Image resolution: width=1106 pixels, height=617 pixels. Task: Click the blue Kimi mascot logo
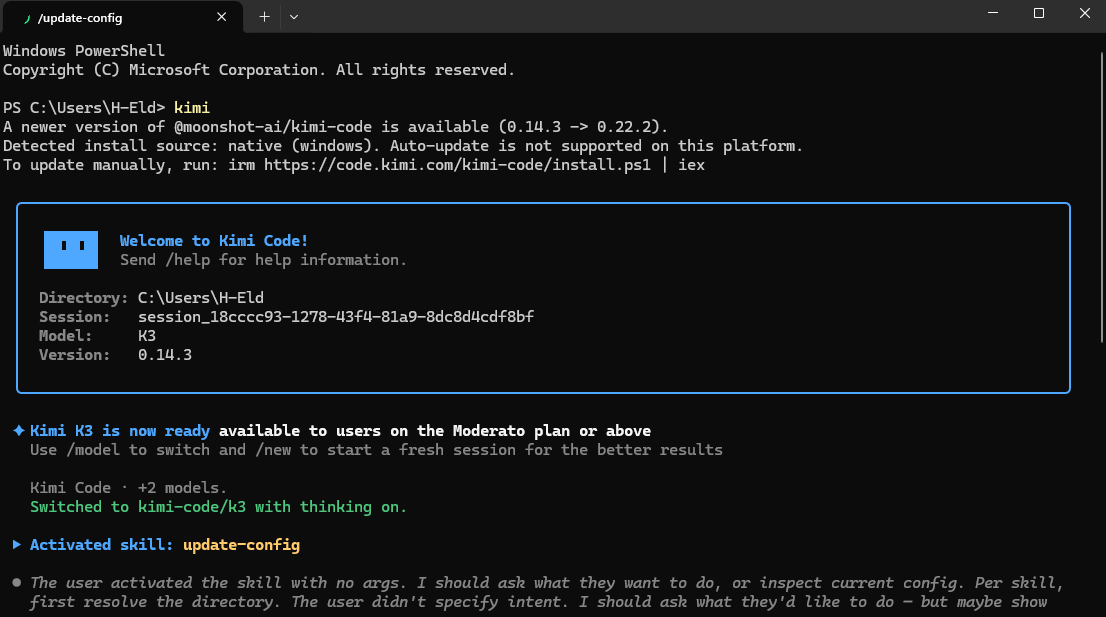[x=71, y=250]
